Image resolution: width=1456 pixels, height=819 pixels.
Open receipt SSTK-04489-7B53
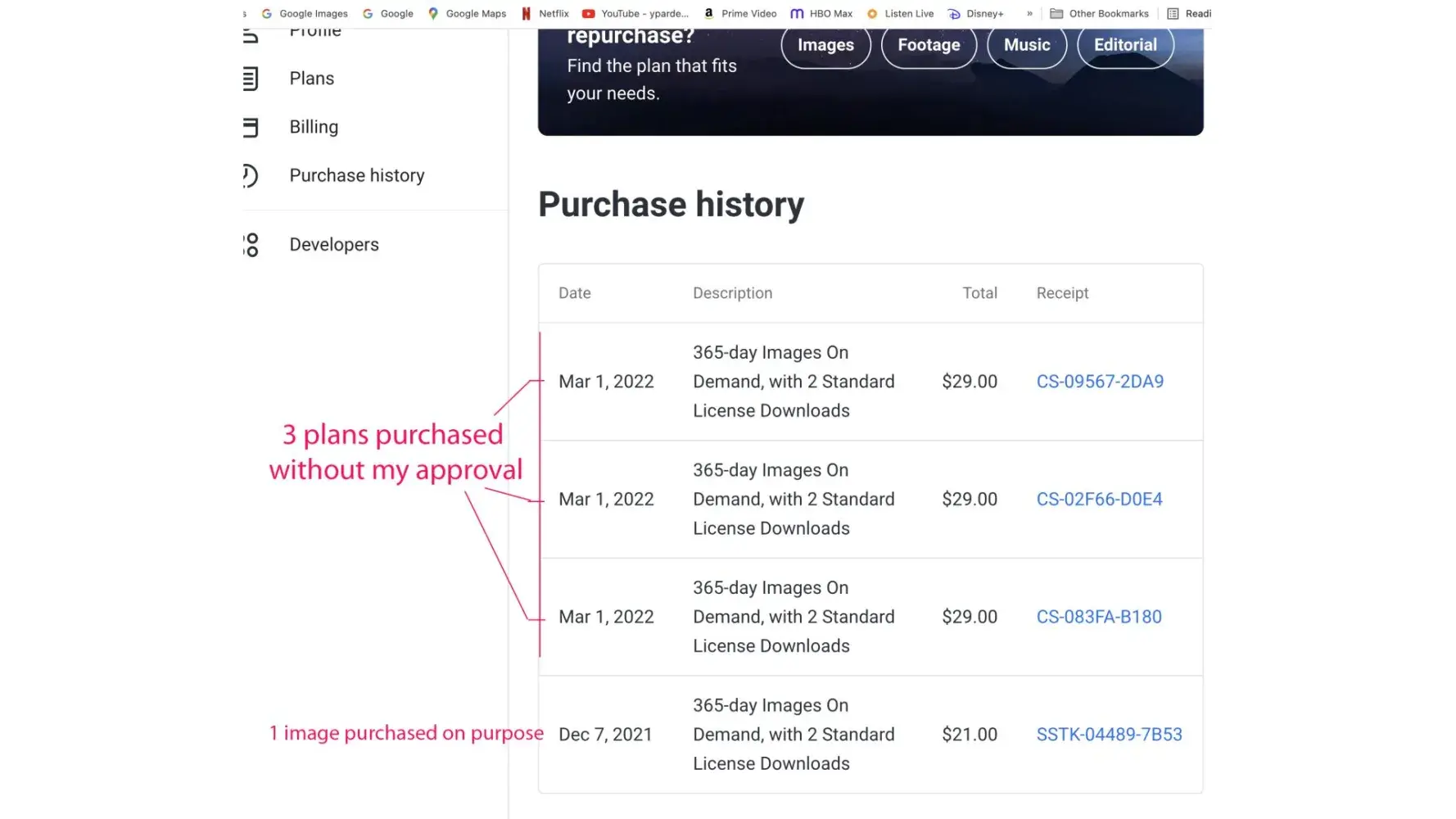[1109, 735]
